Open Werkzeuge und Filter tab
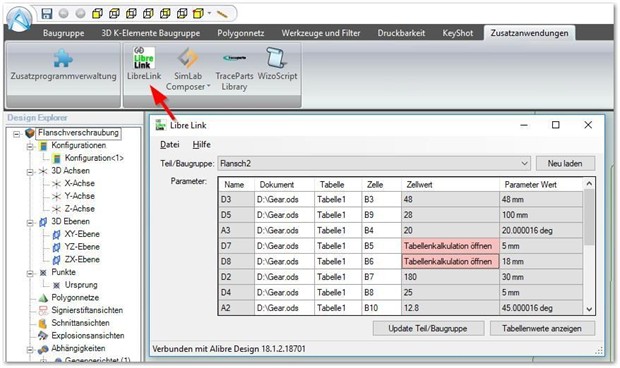The width and height of the screenshot is (620, 368). (321, 33)
